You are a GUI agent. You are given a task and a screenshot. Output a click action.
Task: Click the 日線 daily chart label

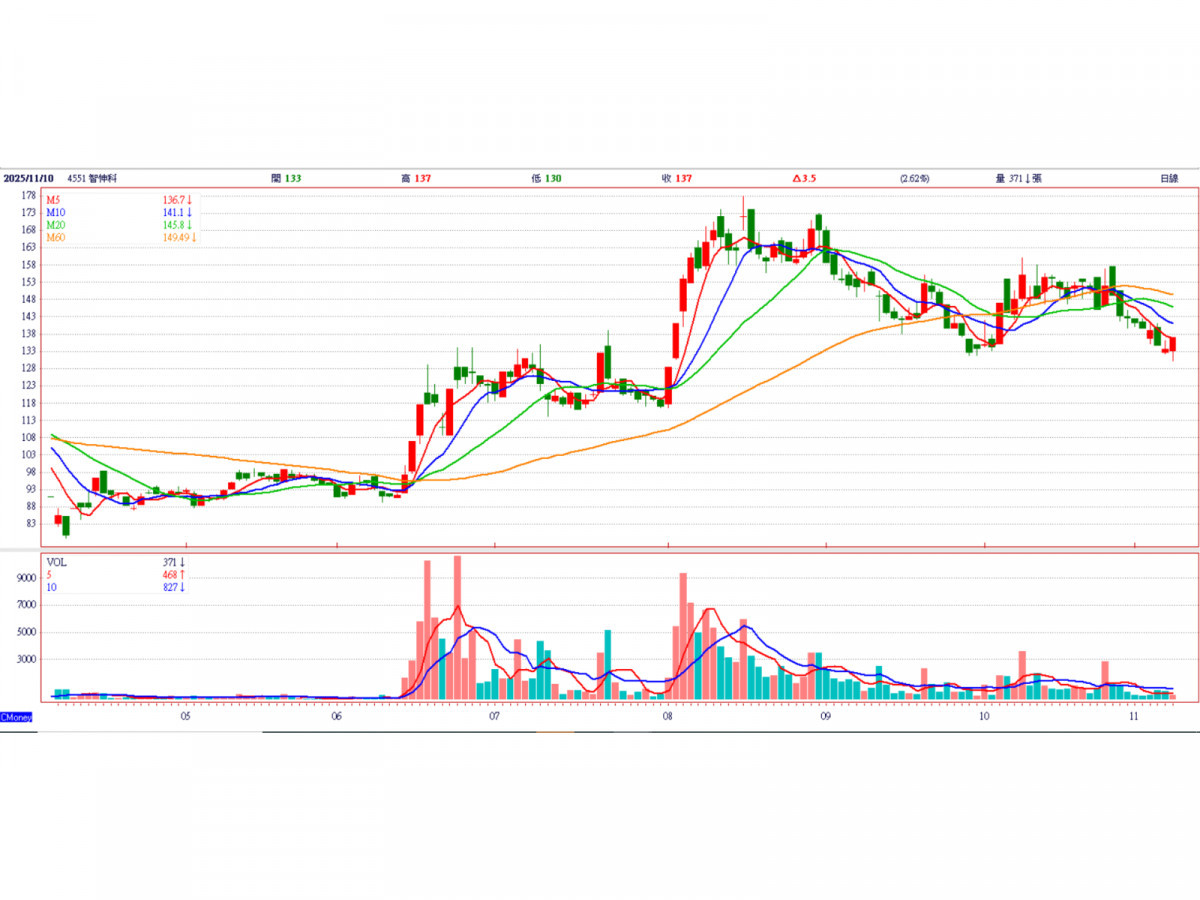(1168, 178)
